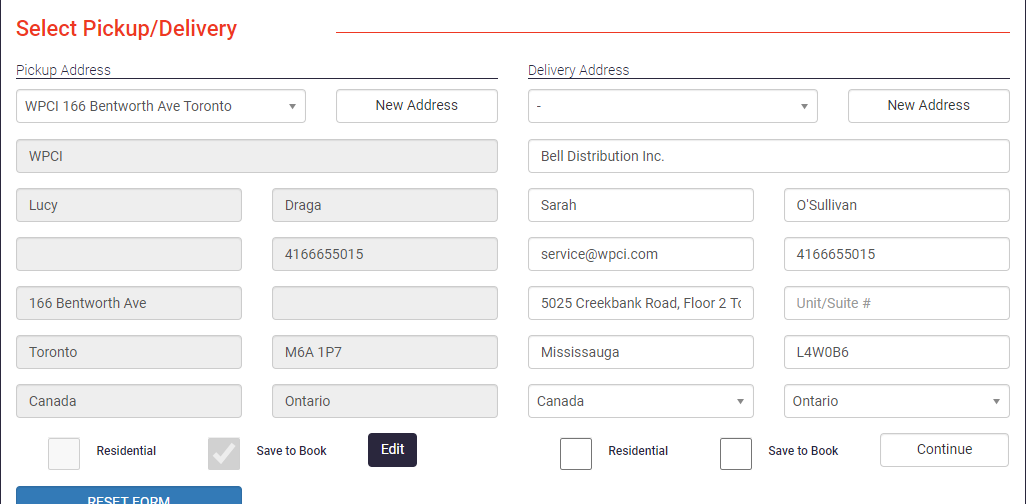Image resolution: width=1026 pixels, height=504 pixels.
Task: Toggle the pickup Save to Book checkbox
Action: 224,453
